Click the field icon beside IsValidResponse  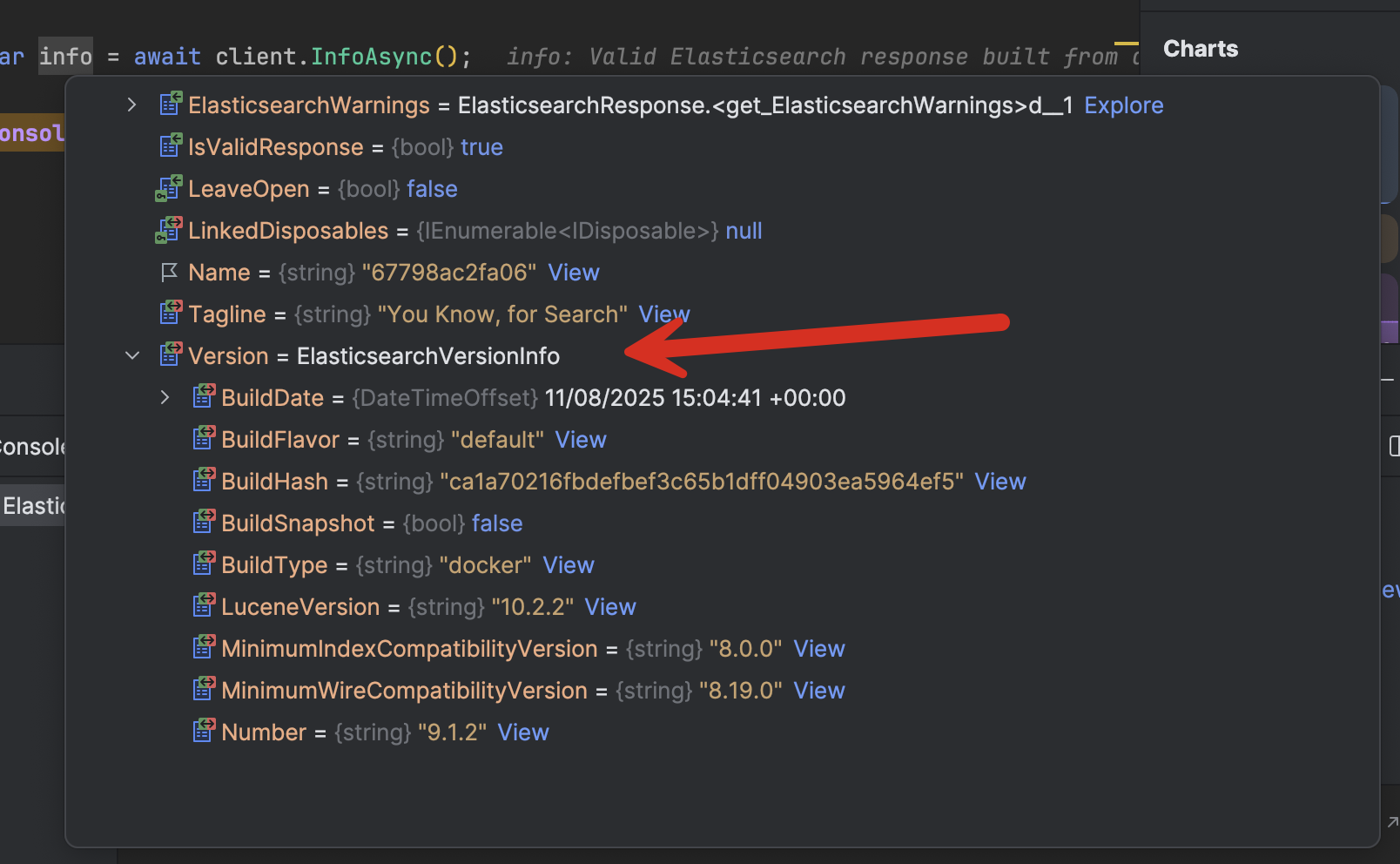[x=170, y=145]
